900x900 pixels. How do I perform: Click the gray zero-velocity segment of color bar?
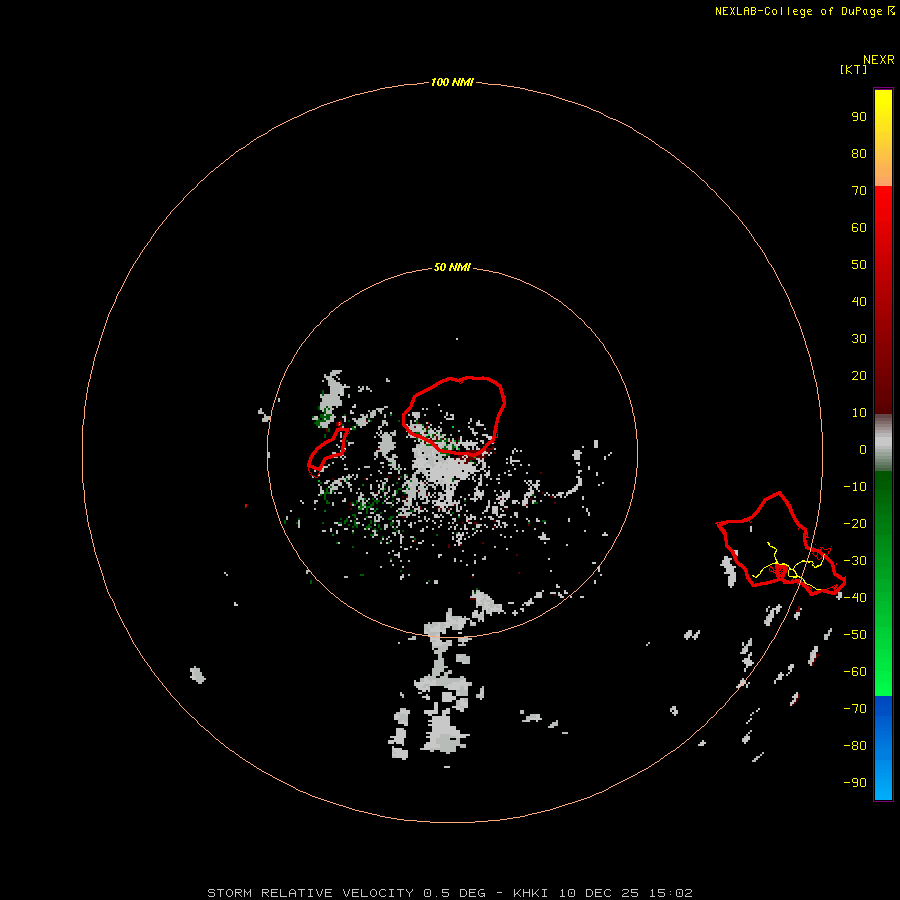883,443
